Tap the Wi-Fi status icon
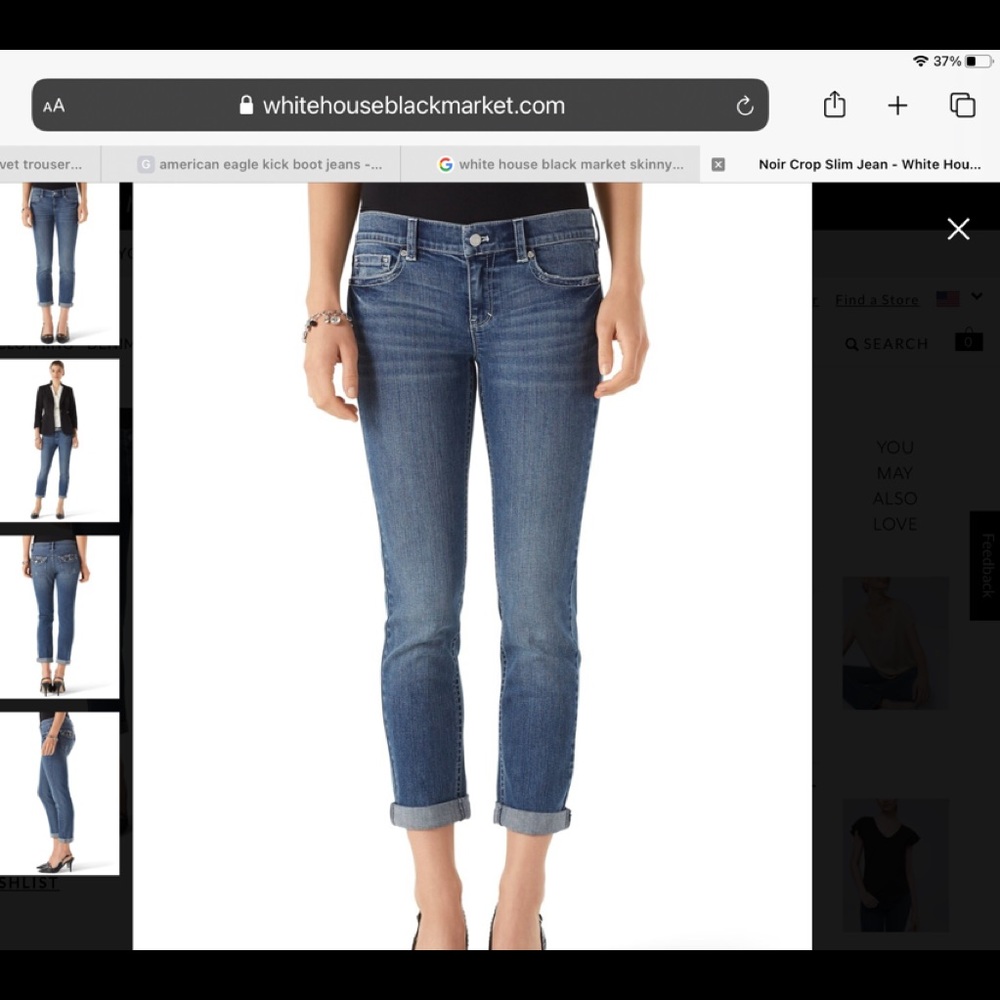1000x1000 pixels. (920, 61)
